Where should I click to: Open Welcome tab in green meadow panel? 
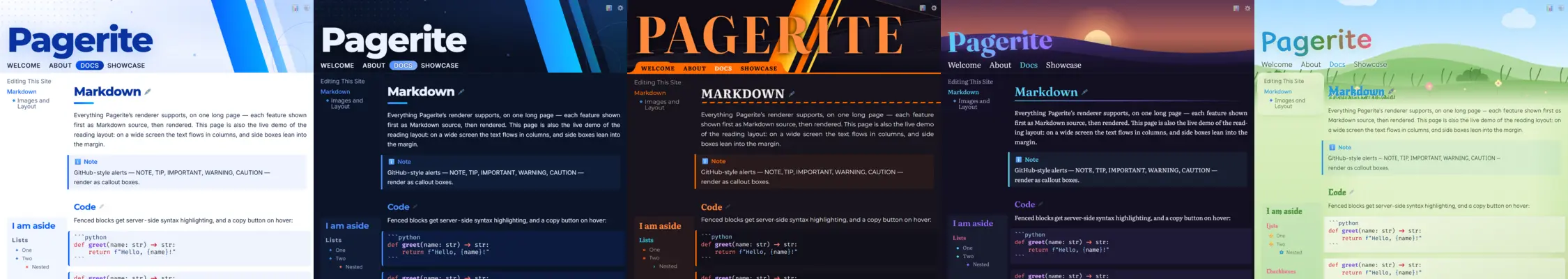1277,64
